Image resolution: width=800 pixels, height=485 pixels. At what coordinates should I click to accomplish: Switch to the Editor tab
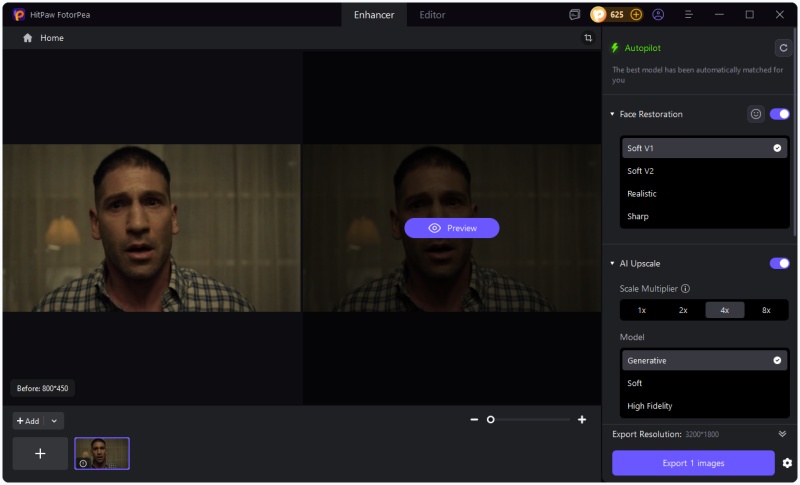pyautogui.click(x=432, y=15)
